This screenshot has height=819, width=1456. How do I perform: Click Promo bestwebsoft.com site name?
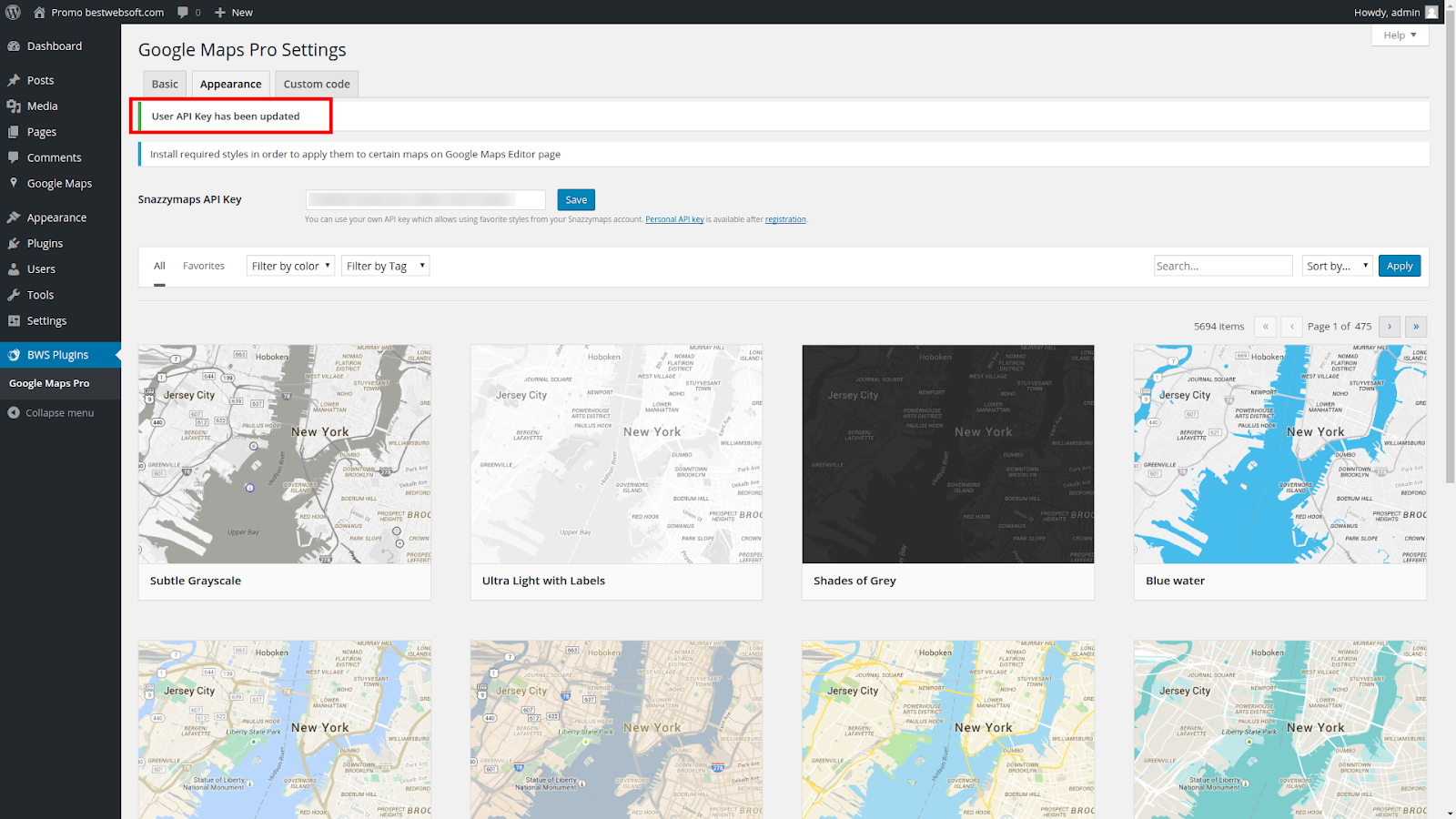107,12
